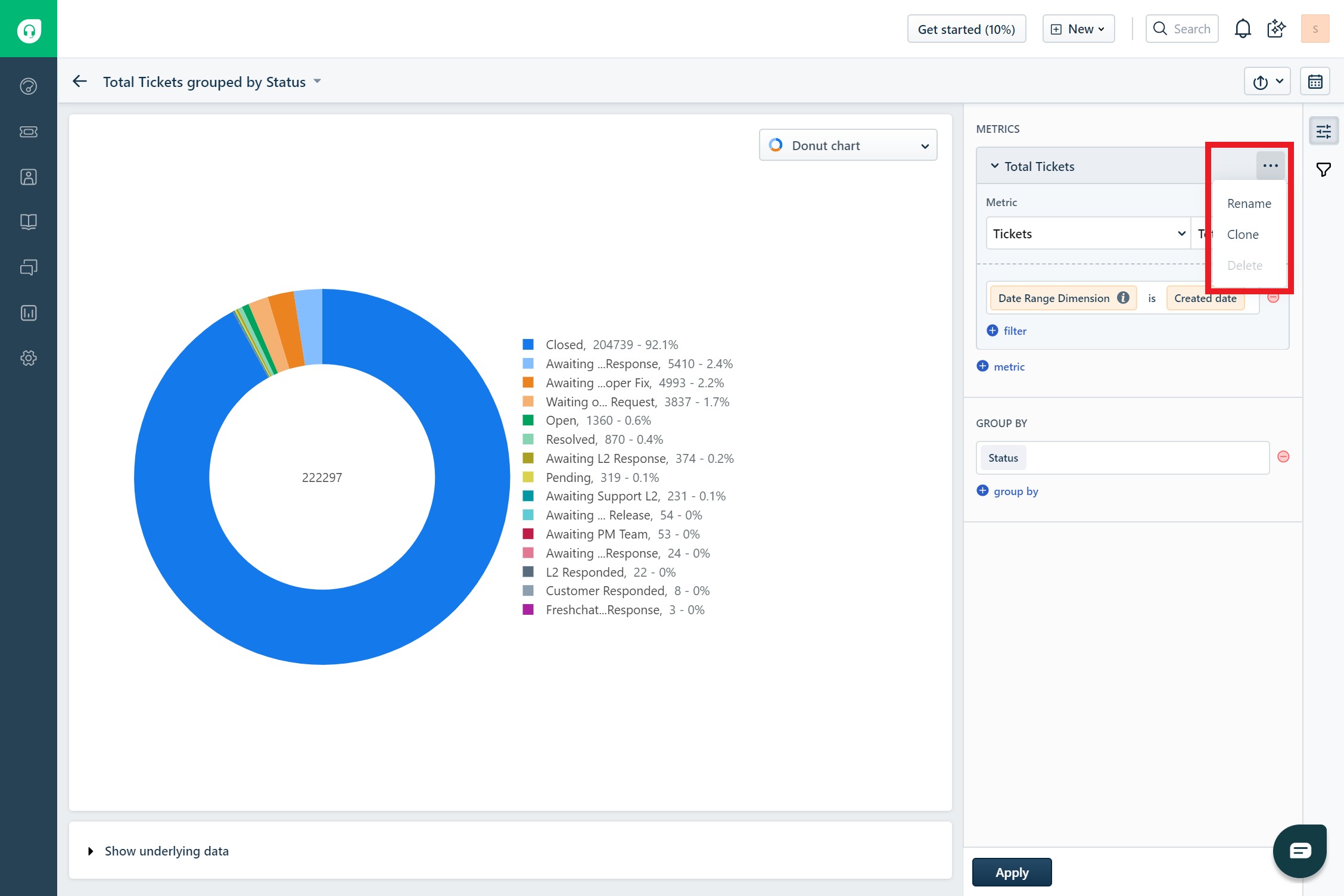The width and height of the screenshot is (1344, 896).
Task: Open the calendar schedule icon
Action: coord(1315,82)
